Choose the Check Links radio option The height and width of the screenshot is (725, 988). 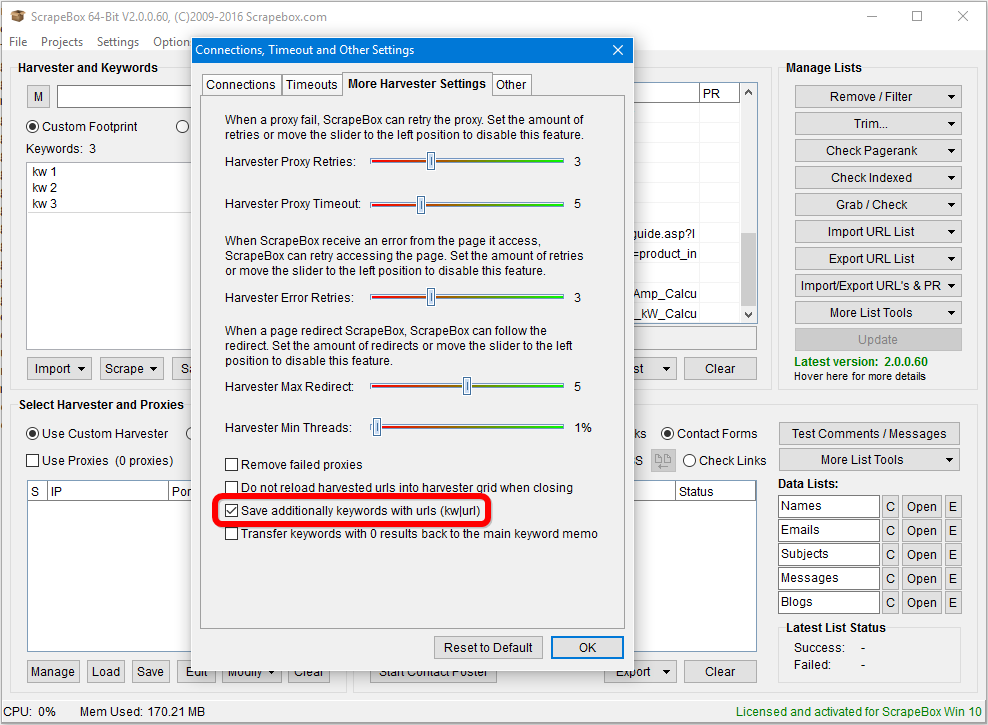pos(689,460)
